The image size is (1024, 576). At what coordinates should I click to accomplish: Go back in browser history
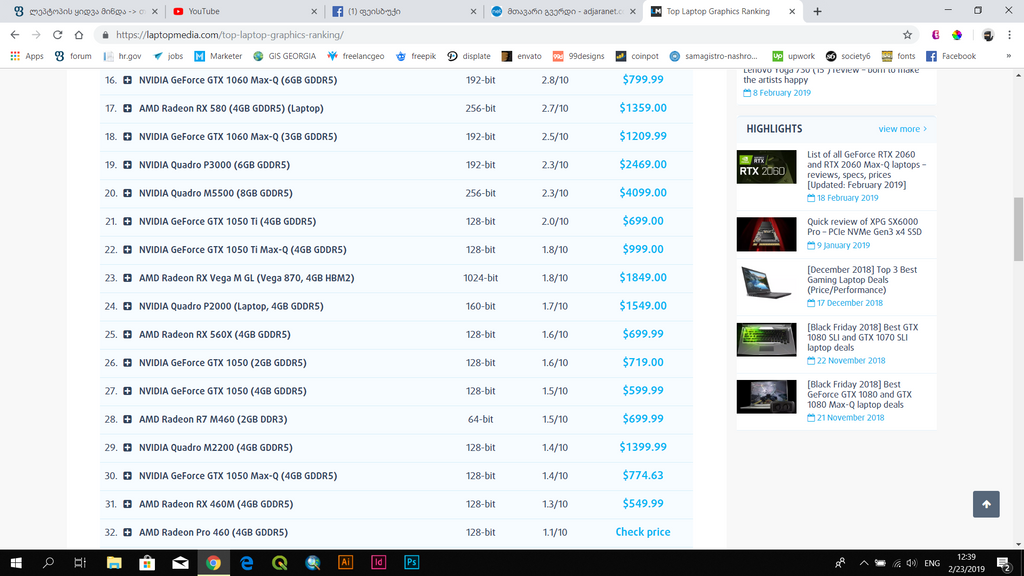(15, 35)
